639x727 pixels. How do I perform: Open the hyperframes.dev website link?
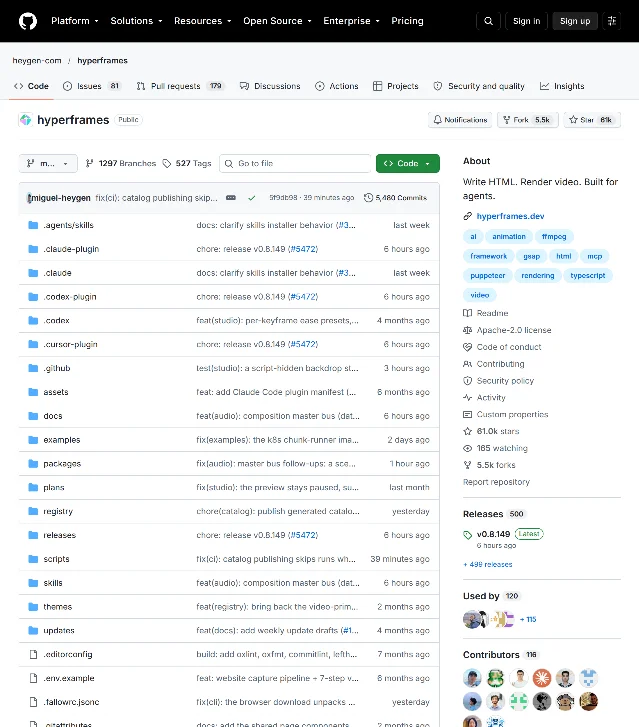(510, 217)
